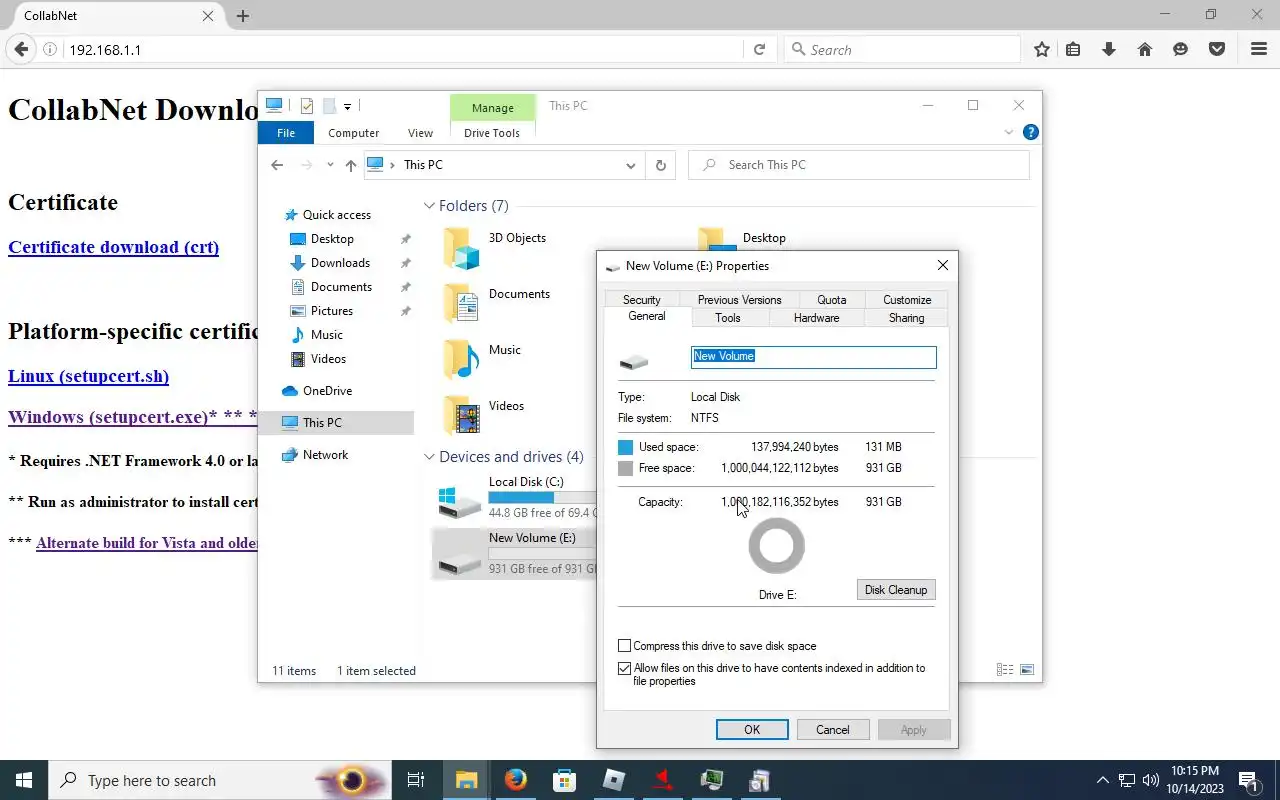Open the Sharing tab
Image resolution: width=1280 pixels, height=800 pixels.
907,318
